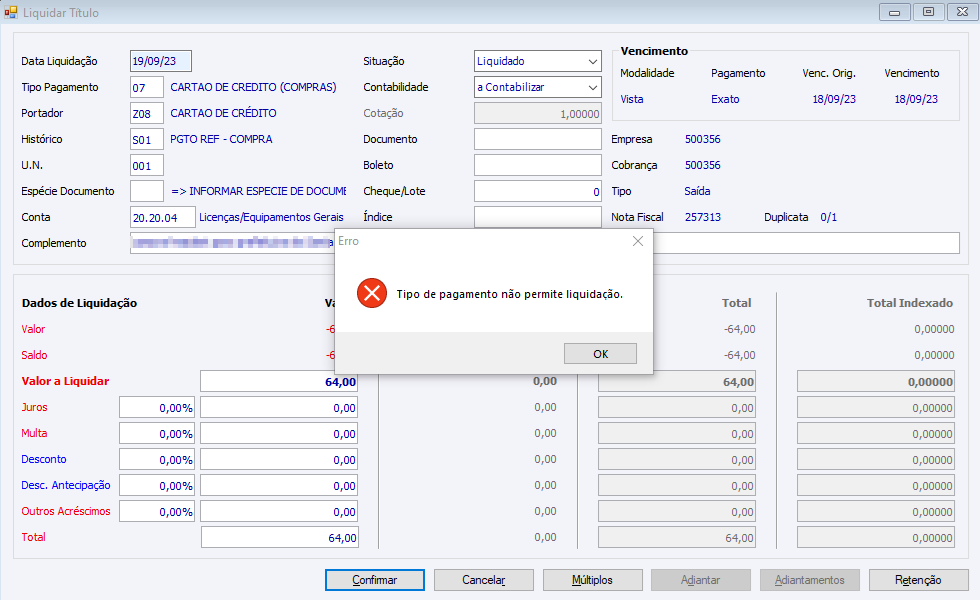Click the Data Liquidação date field
The height and width of the screenshot is (603, 980).
(x=161, y=61)
